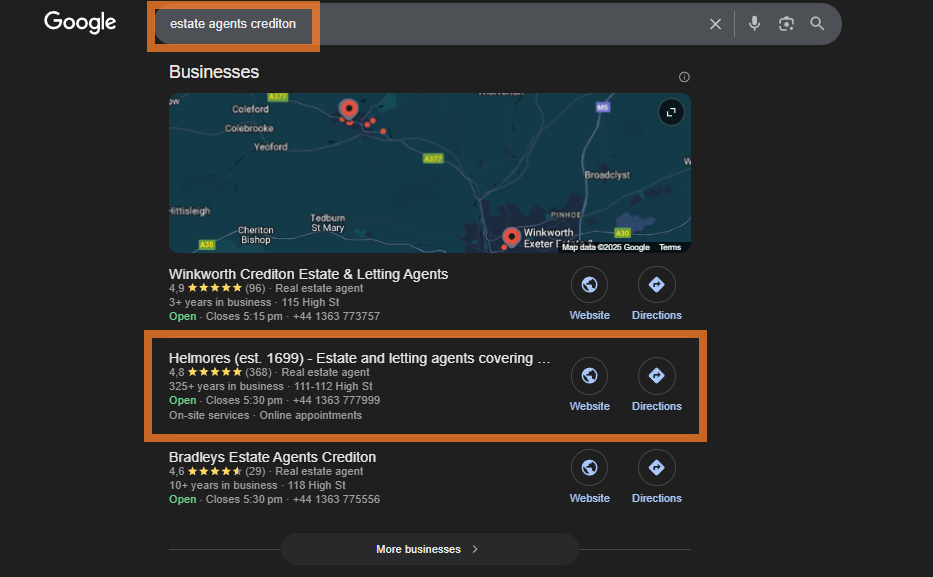Clear the search box text
Image resolution: width=933 pixels, height=577 pixels.
click(715, 24)
